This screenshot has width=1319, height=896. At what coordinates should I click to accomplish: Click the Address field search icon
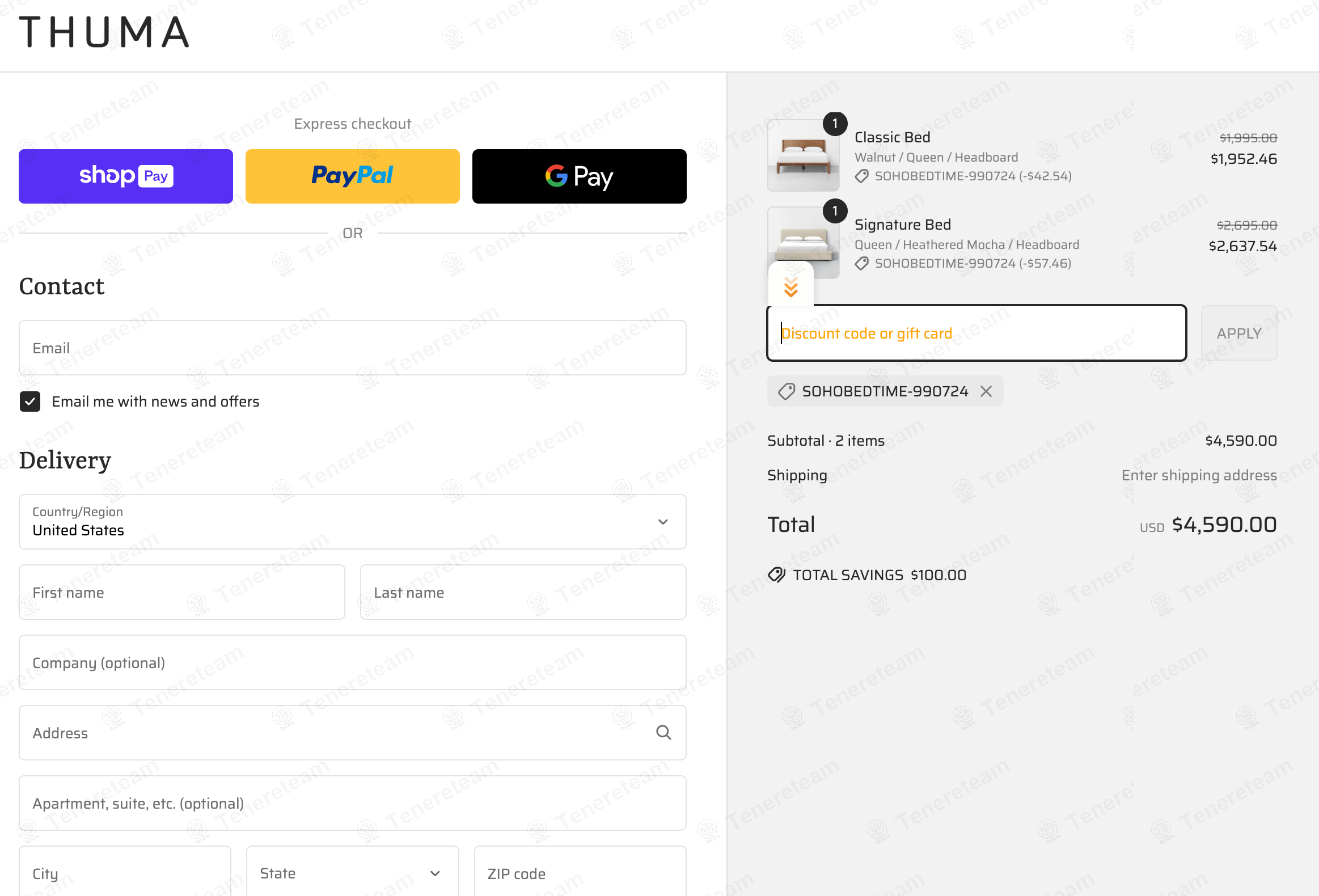tap(663, 733)
